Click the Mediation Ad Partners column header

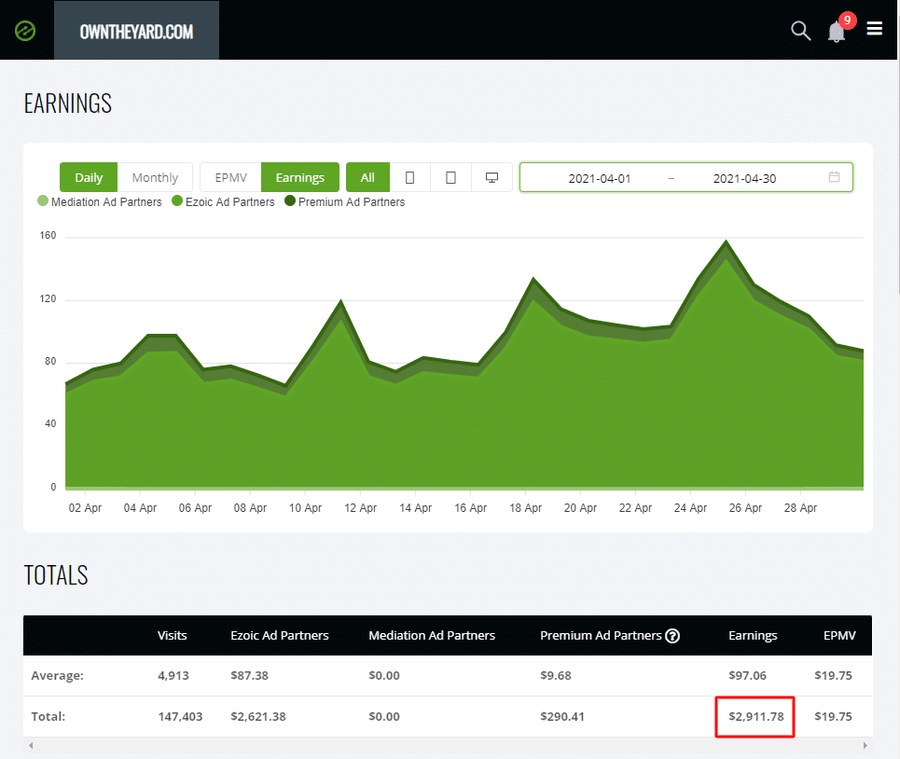432,636
